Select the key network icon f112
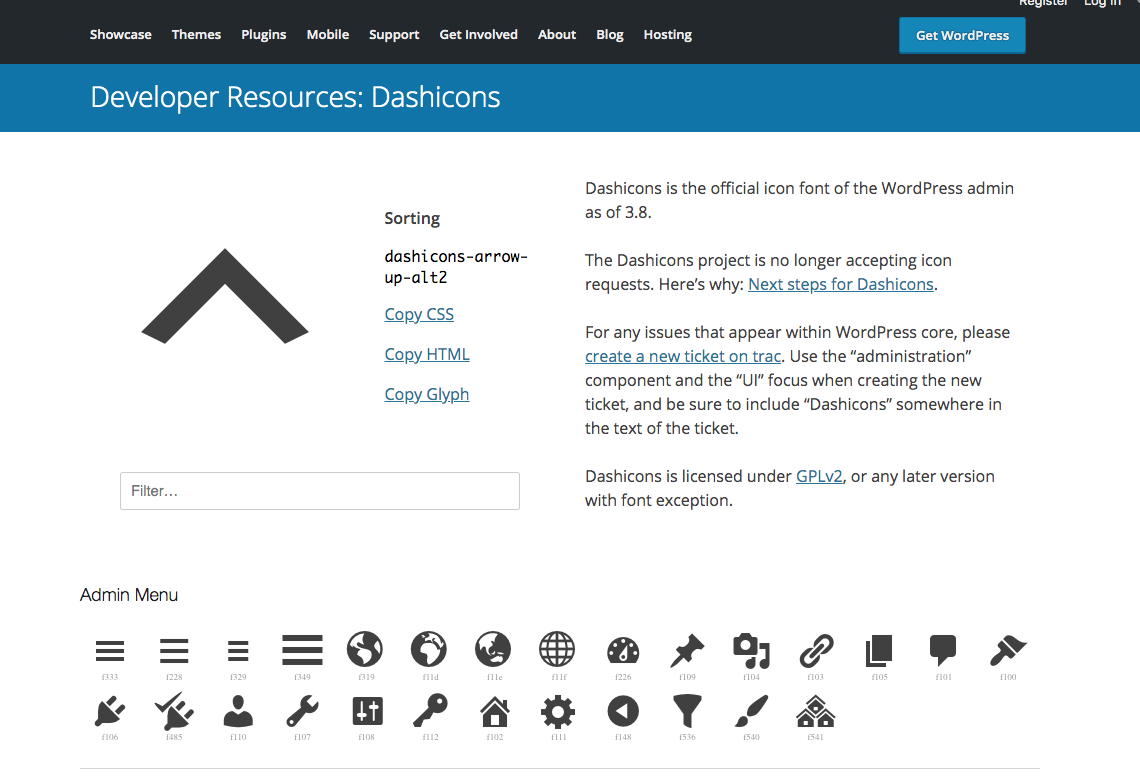The height and width of the screenshot is (777, 1140). click(430, 711)
